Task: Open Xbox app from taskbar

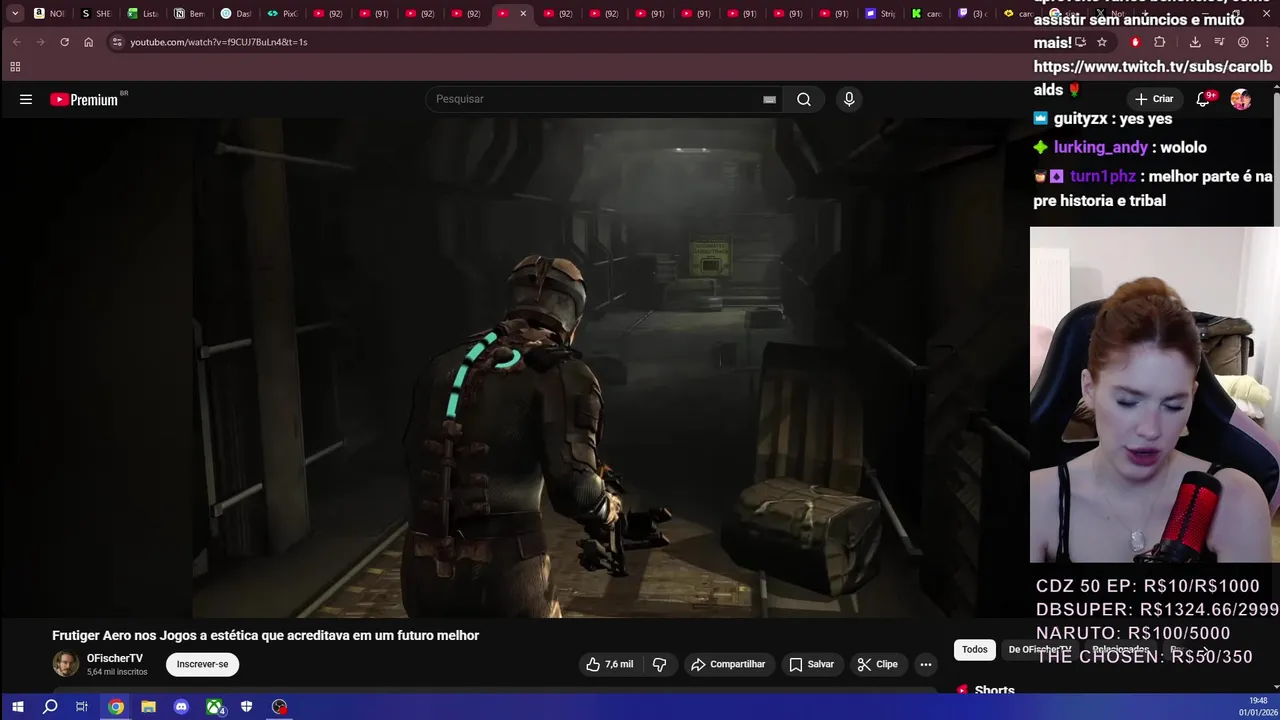Action: point(214,707)
